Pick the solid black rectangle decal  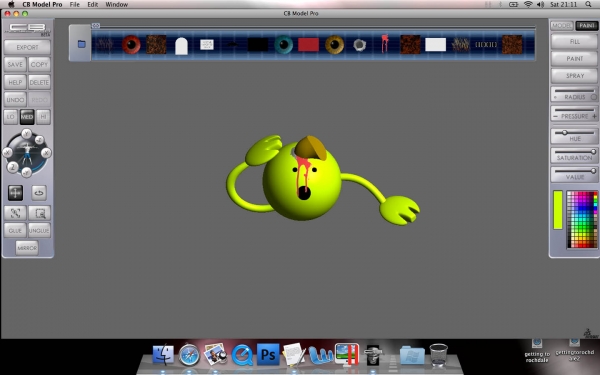click(x=258, y=44)
